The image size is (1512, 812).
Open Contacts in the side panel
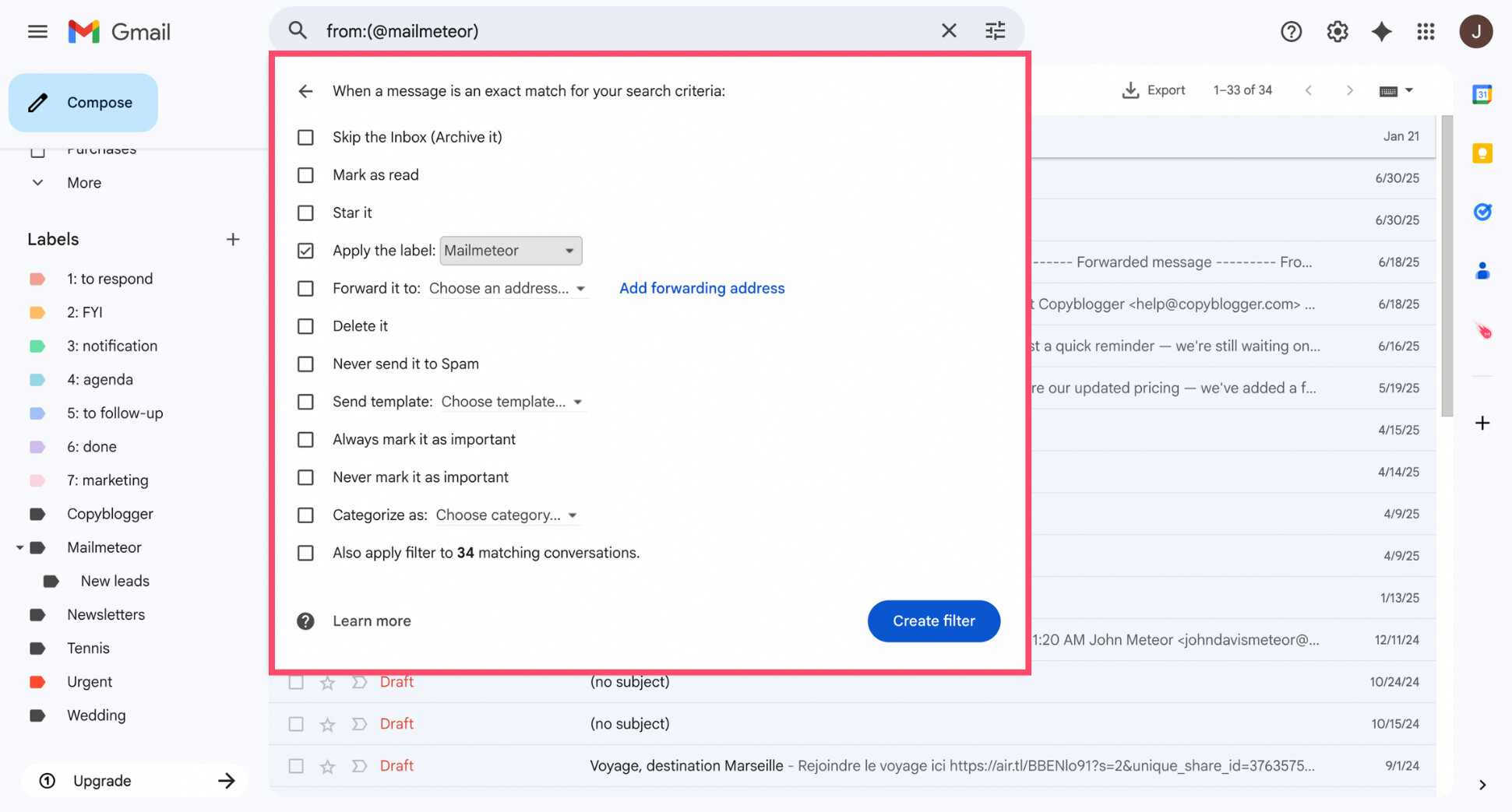coord(1482,270)
